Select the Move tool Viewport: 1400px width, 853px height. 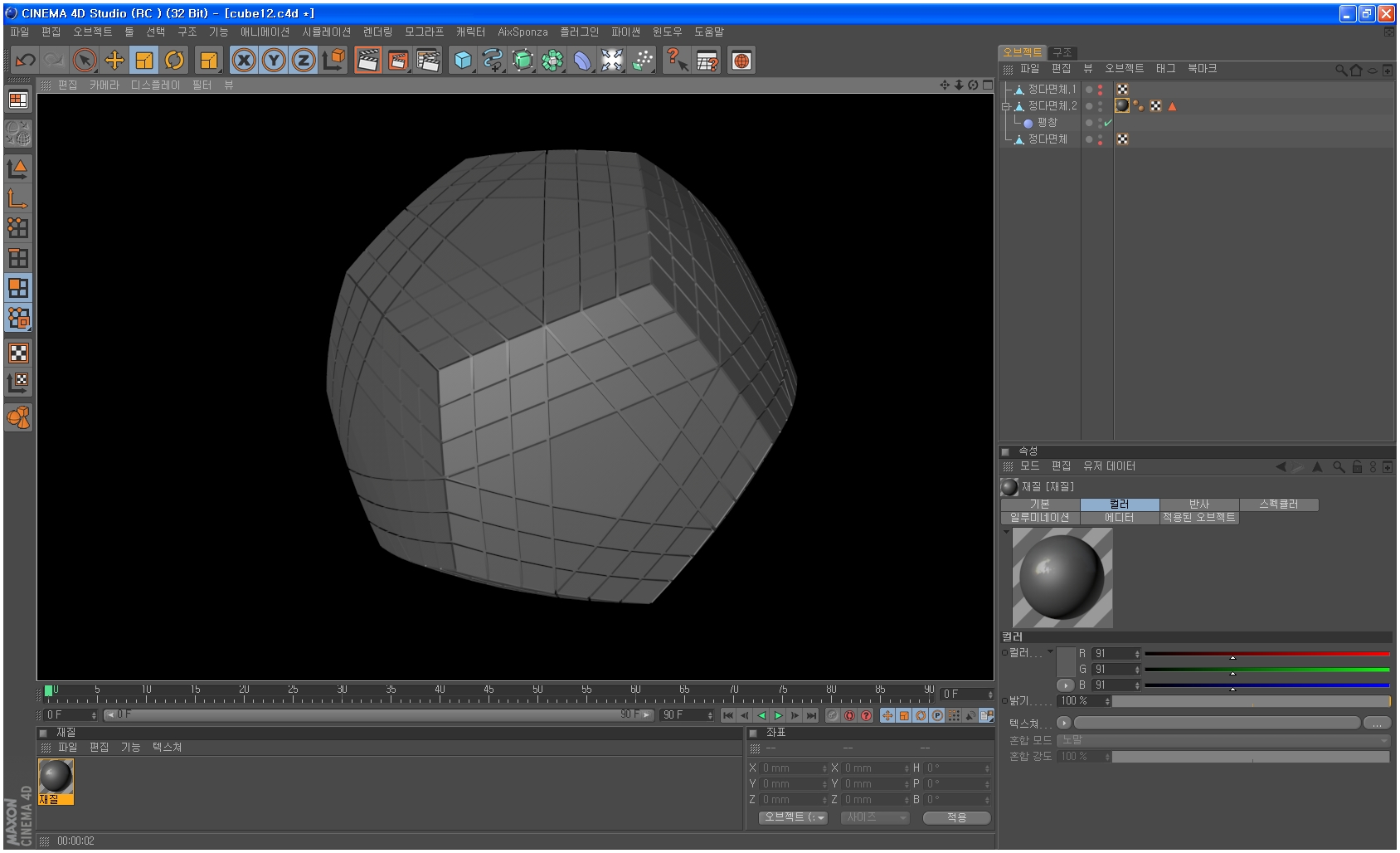click(114, 60)
